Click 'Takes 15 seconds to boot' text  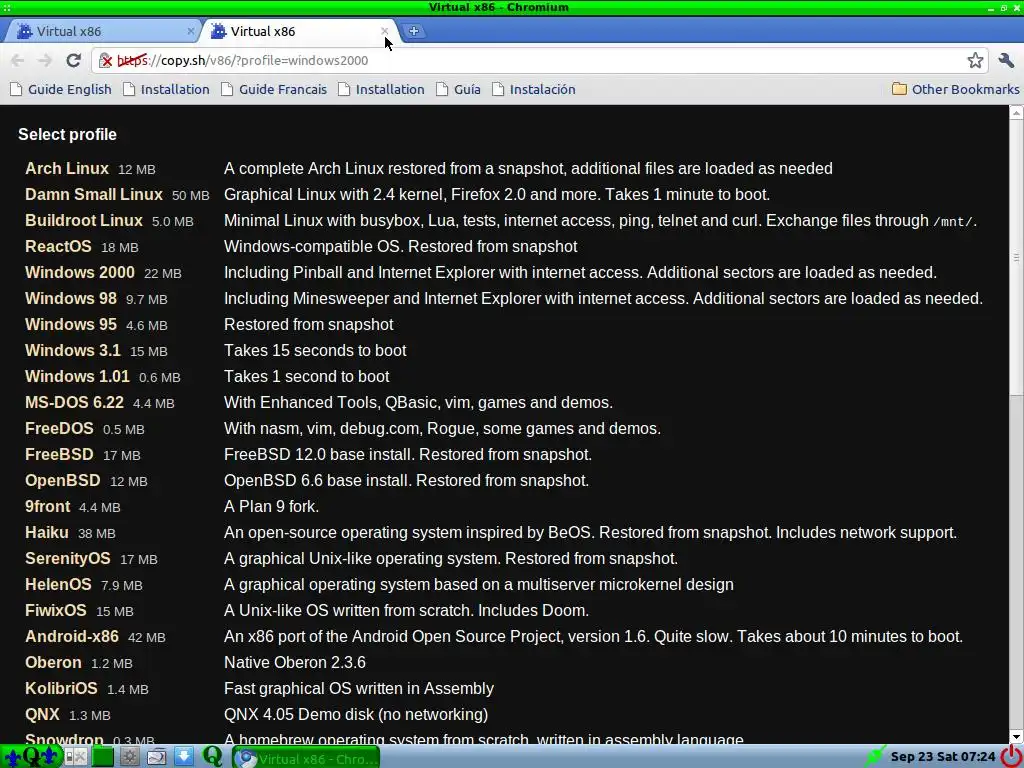315,350
